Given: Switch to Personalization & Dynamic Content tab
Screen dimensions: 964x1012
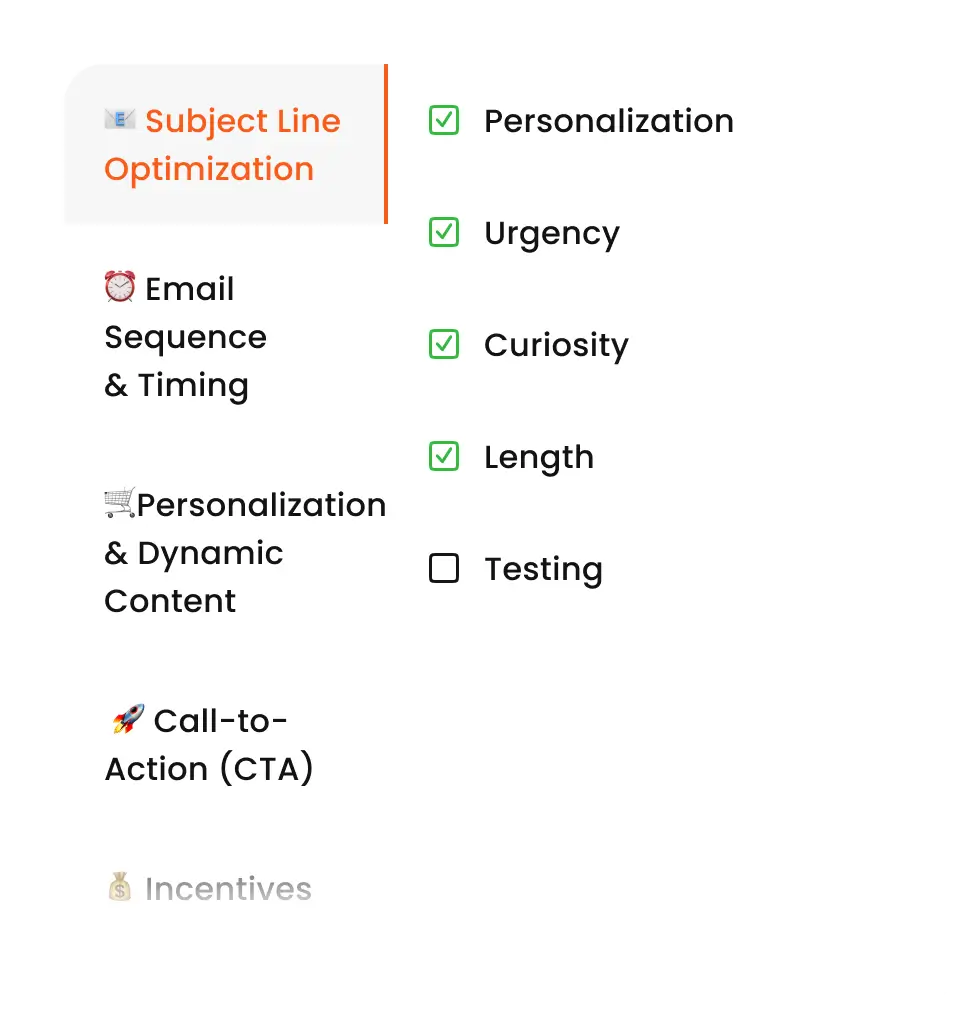Looking at the screenshot, I should pyautogui.click(x=244, y=553).
